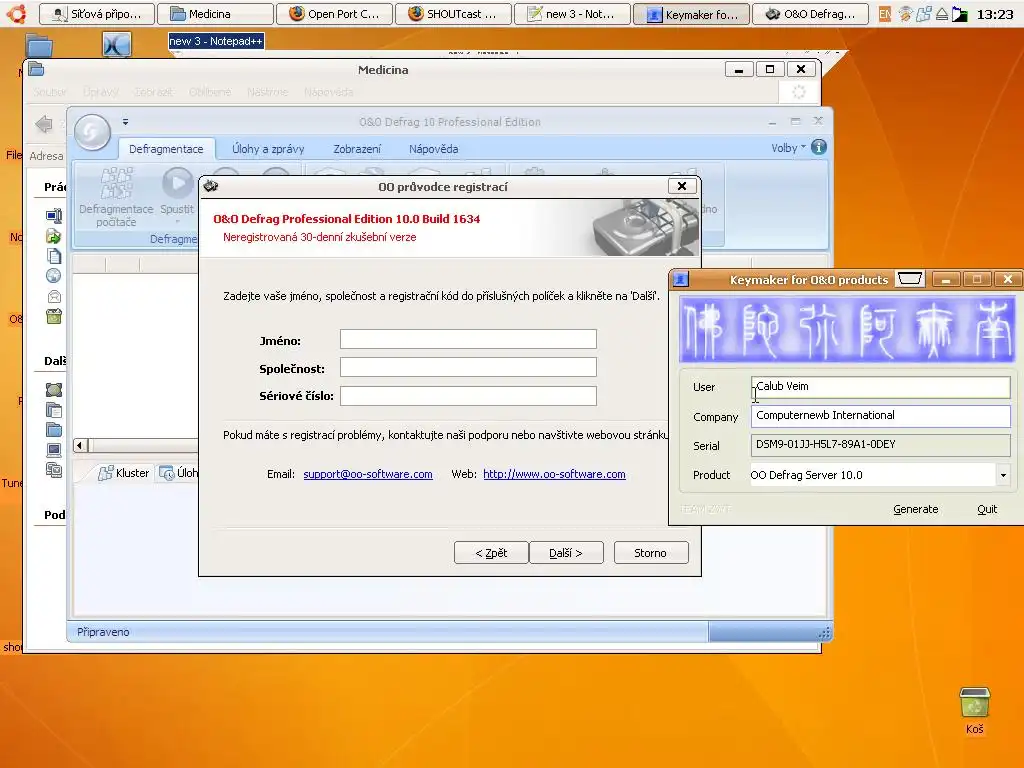
Task: Switch to the Nápověda ribbon tab
Action: pyautogui.click(x=434, y=149)
